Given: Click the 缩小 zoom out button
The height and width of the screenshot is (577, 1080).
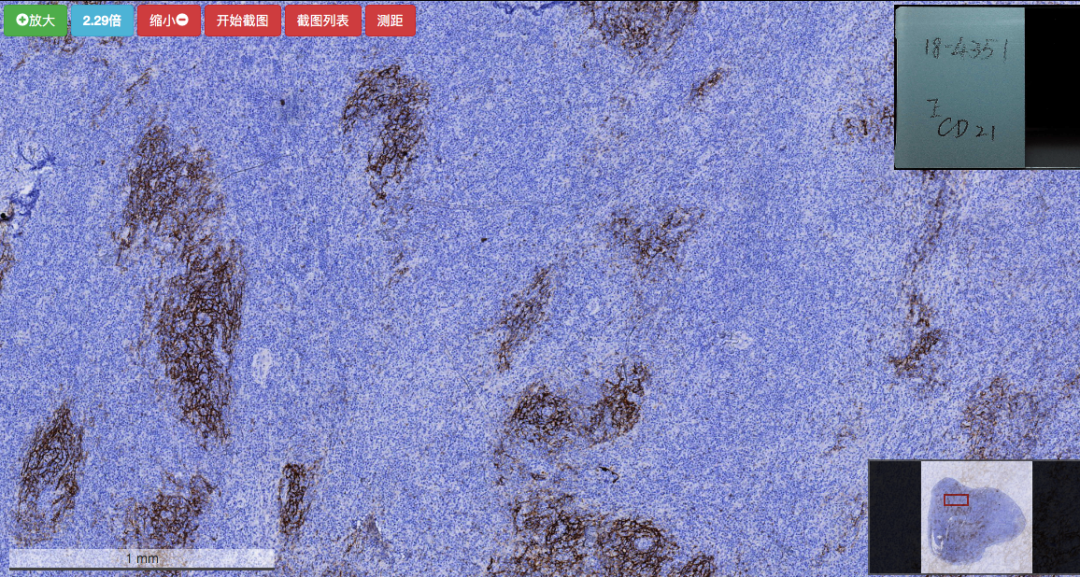Looking at the screenshot, I should [169, 21].
